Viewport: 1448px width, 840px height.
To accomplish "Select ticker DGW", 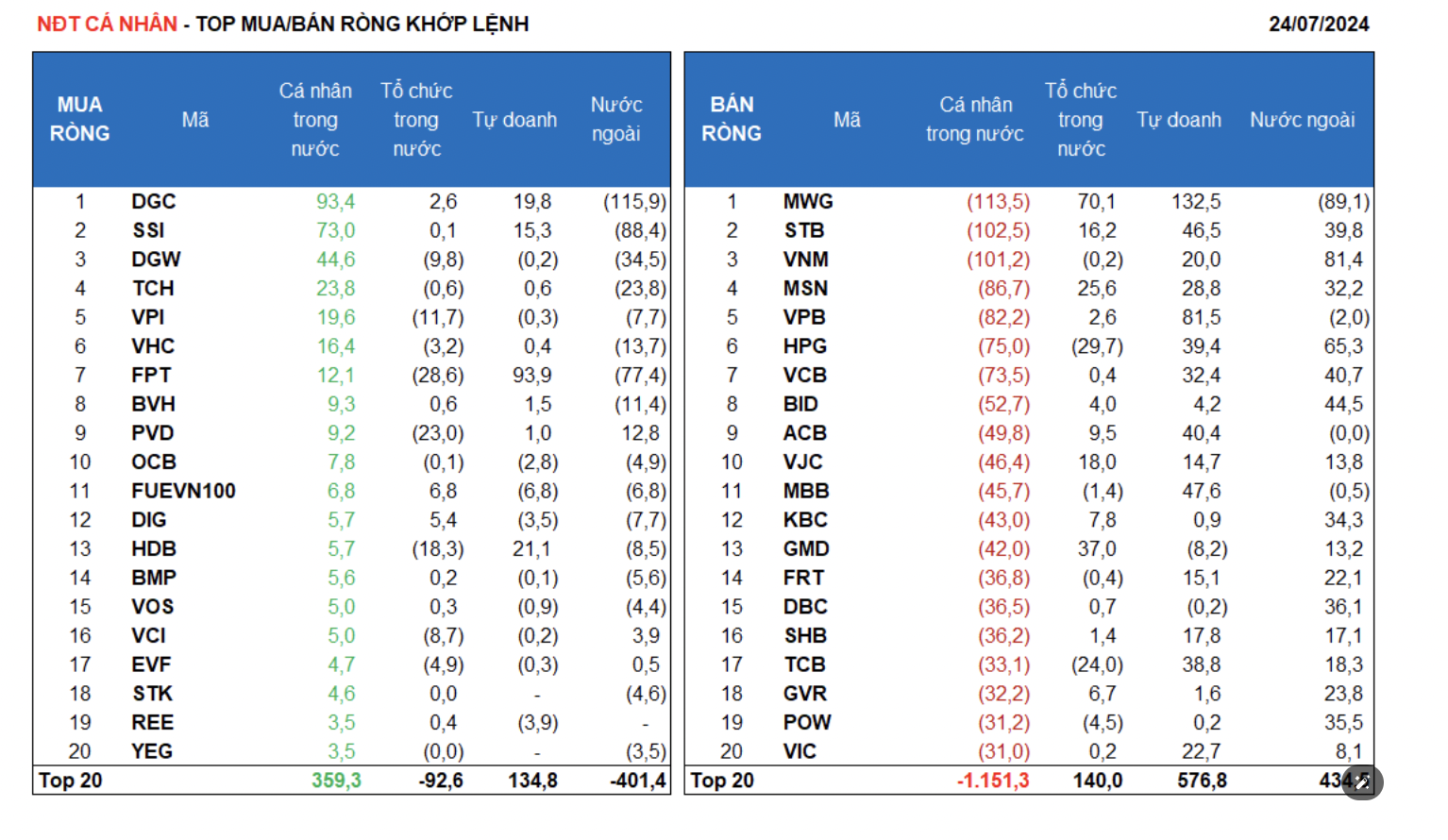I will [156, 260].
